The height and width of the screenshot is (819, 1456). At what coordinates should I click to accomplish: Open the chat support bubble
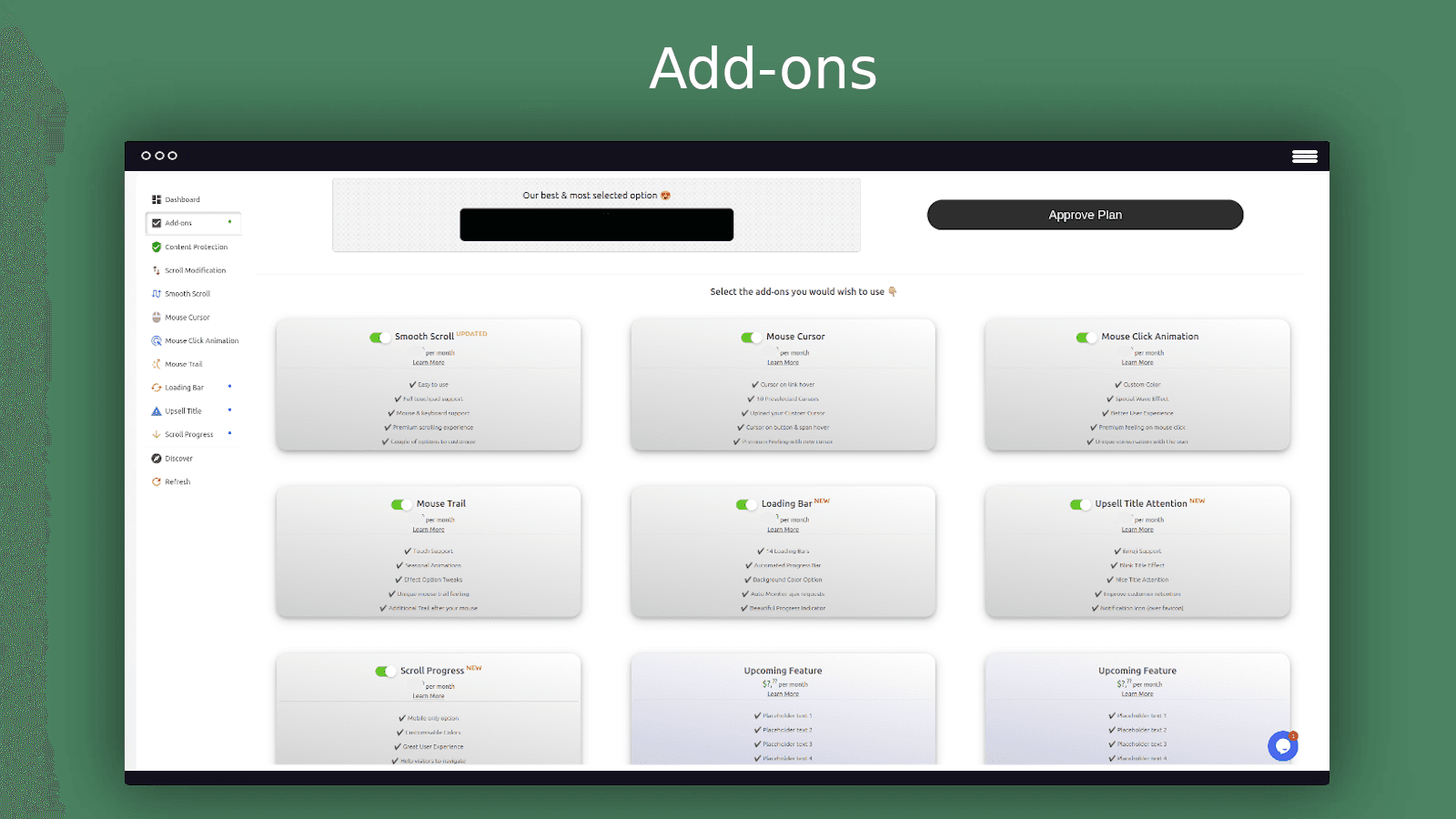[x=1282, y=745]
